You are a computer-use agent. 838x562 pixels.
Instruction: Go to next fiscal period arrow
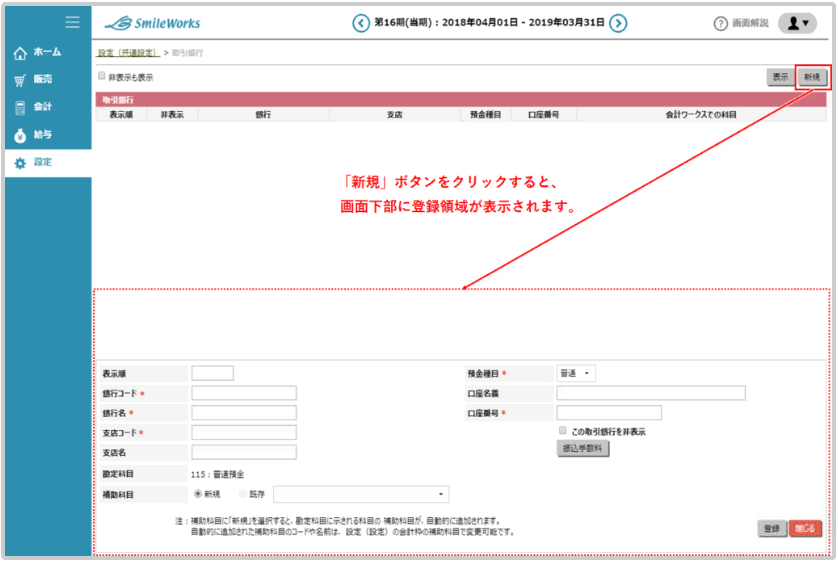[x=619, y=23]
